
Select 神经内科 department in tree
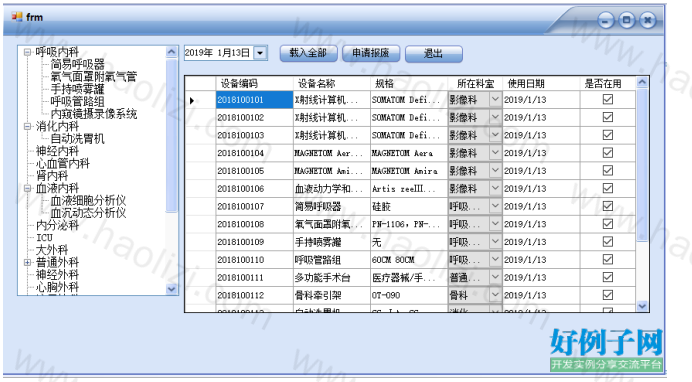(57, 151)
